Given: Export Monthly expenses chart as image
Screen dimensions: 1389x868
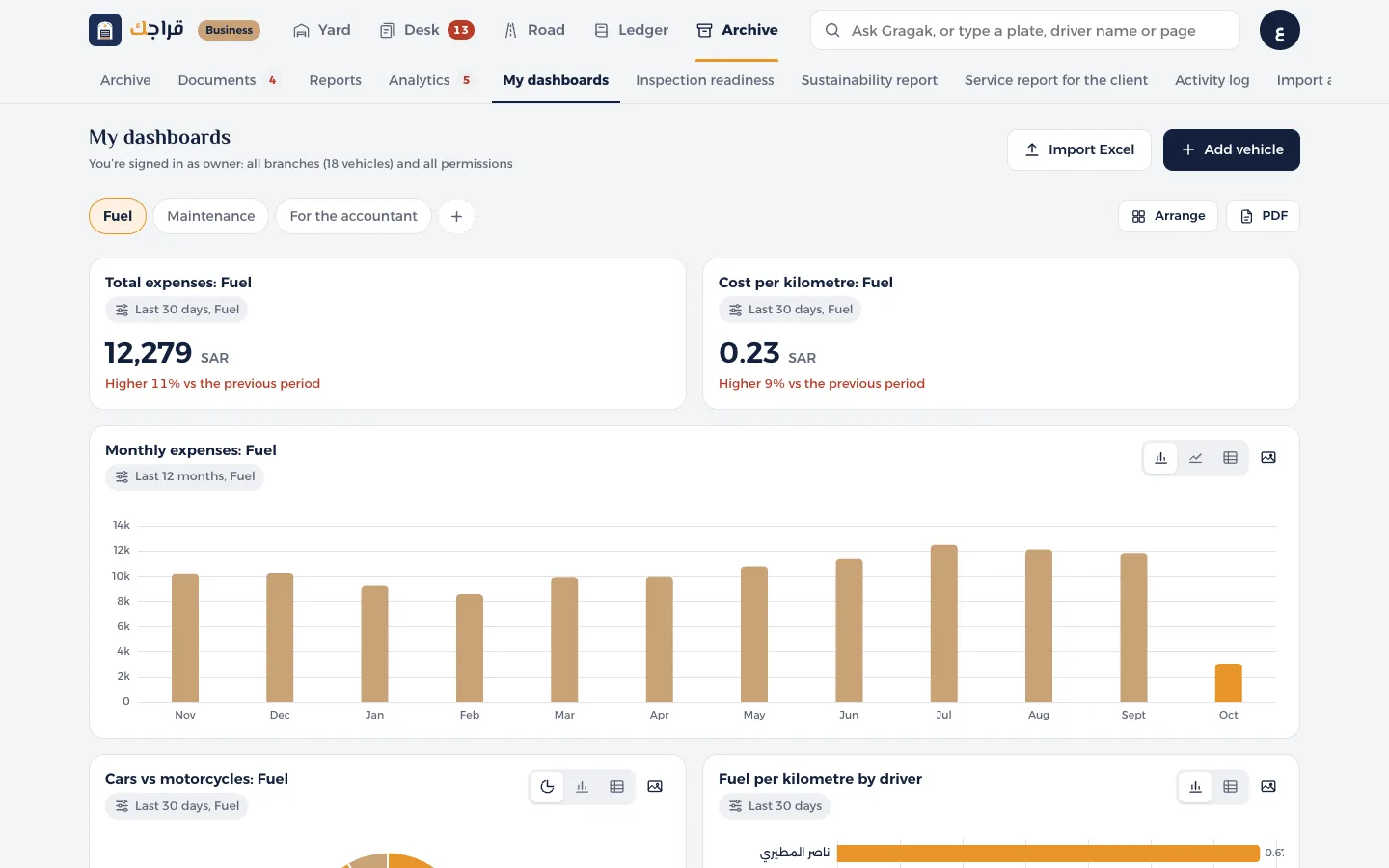Looking at the screenshot, I should coord(1268,458).
